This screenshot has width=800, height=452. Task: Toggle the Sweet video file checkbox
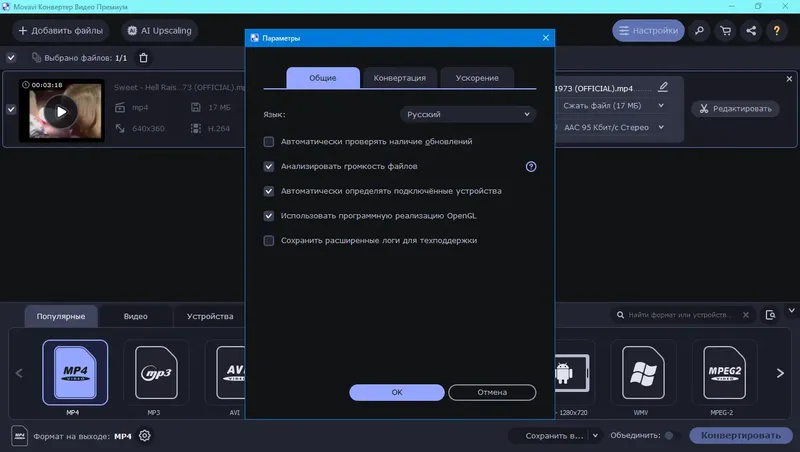tap(11, 109)
